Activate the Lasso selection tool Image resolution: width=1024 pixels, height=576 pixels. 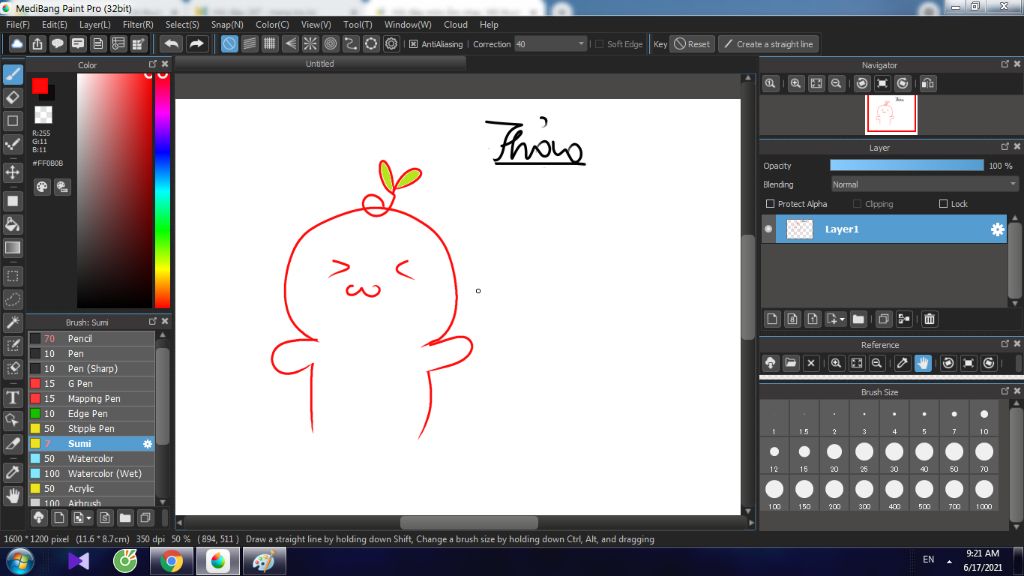coord(13,300)
